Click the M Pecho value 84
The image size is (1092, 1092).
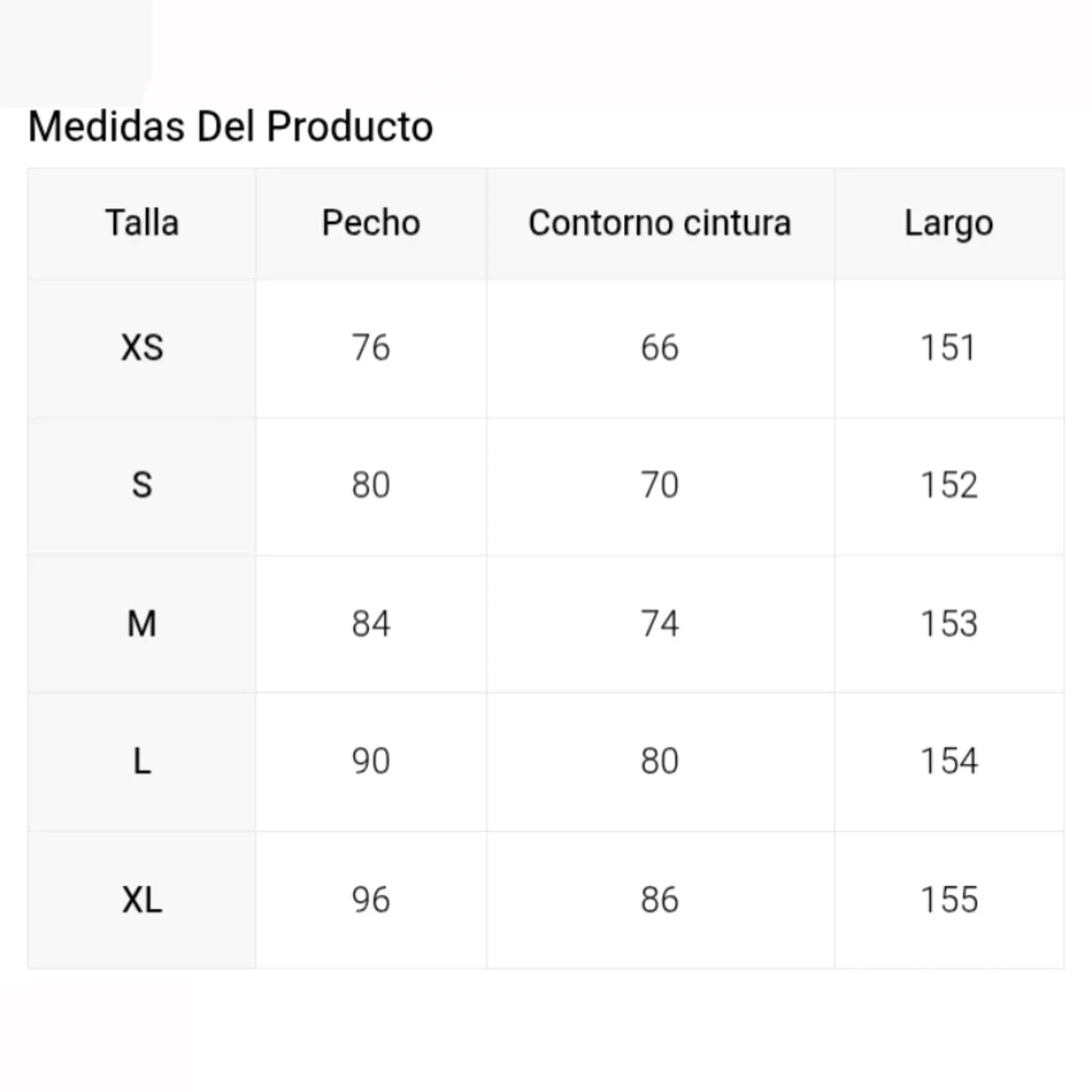point(371,623)
